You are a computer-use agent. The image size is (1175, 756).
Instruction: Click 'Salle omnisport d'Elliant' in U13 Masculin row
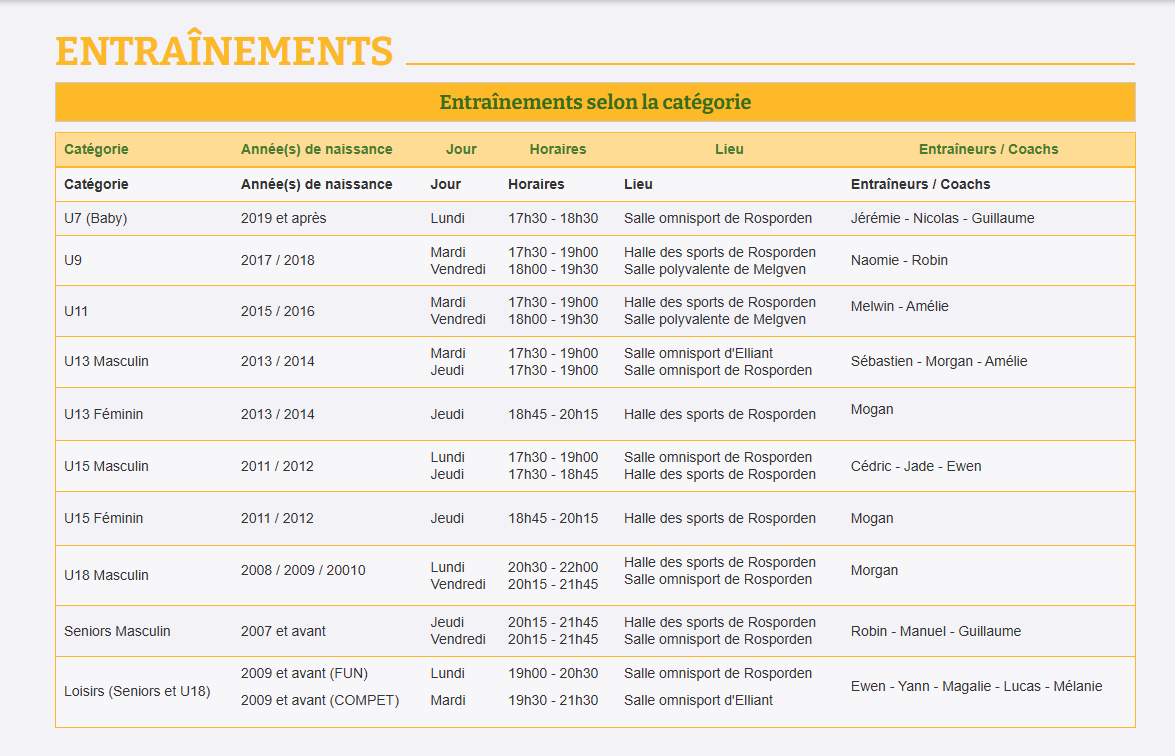698,353
